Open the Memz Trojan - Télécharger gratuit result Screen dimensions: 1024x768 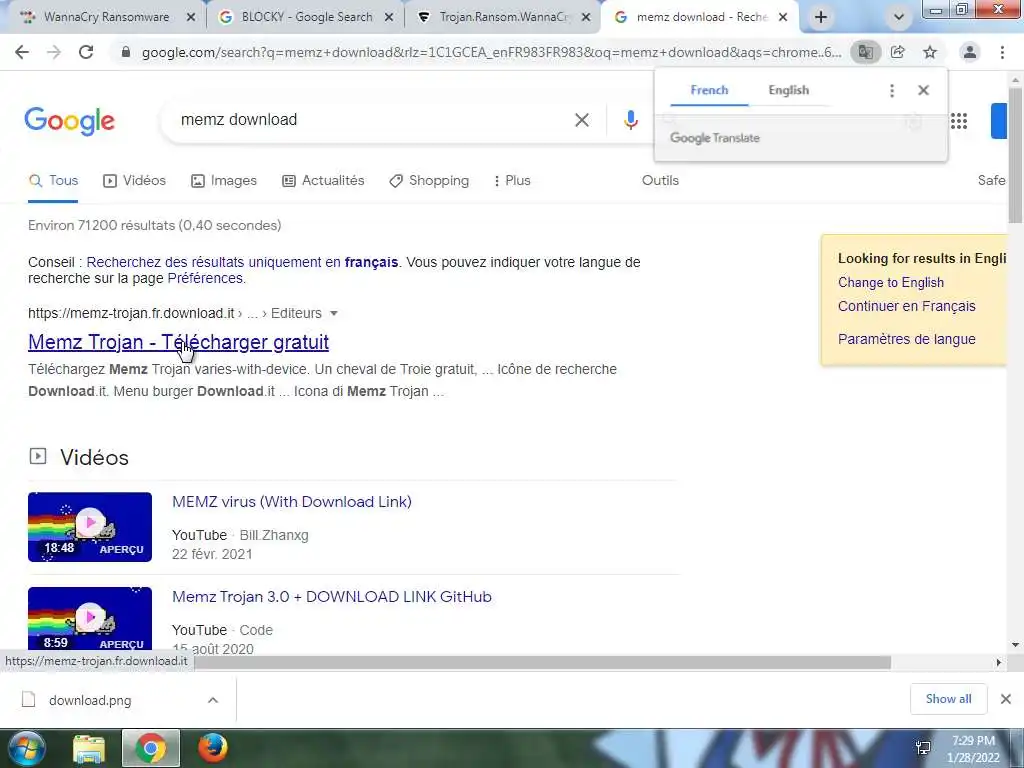178,342
